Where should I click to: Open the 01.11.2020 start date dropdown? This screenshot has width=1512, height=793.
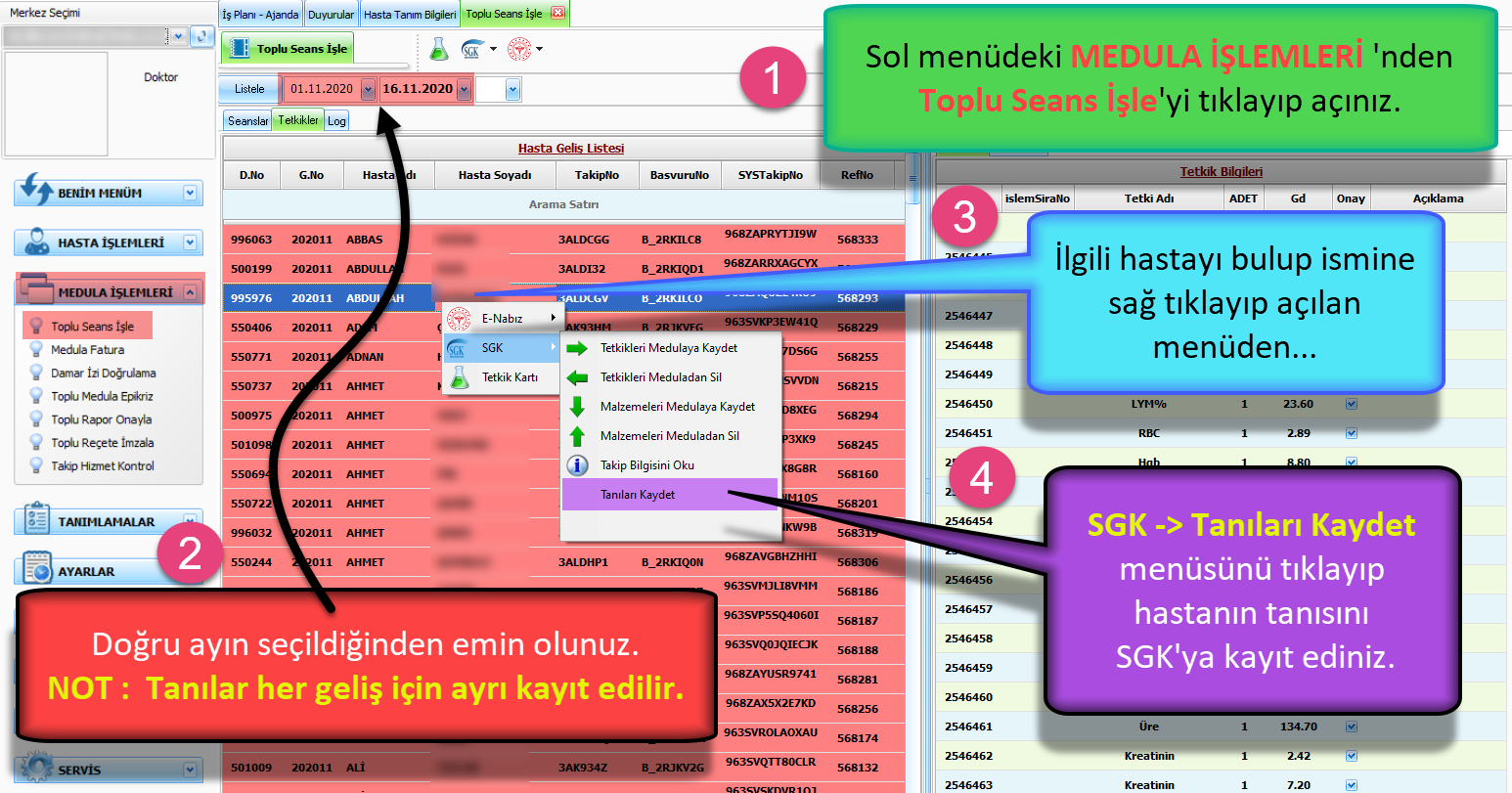[x=368, y=90]
